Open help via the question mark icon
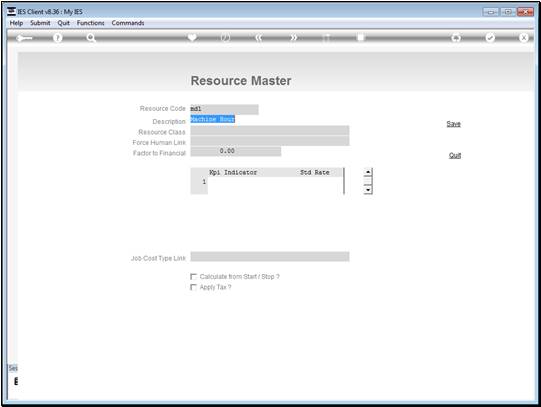541x407 pixels. (x=58, y=38)
